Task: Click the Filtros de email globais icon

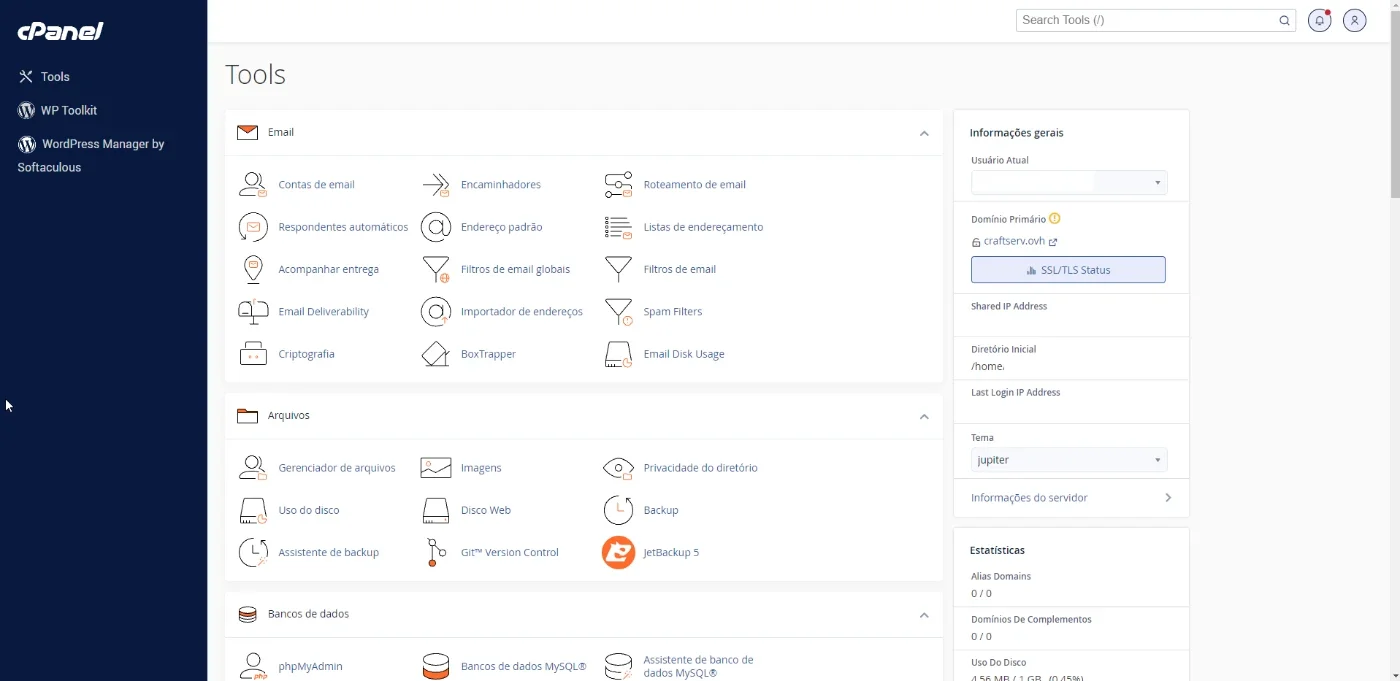Action: click(436, 269)
